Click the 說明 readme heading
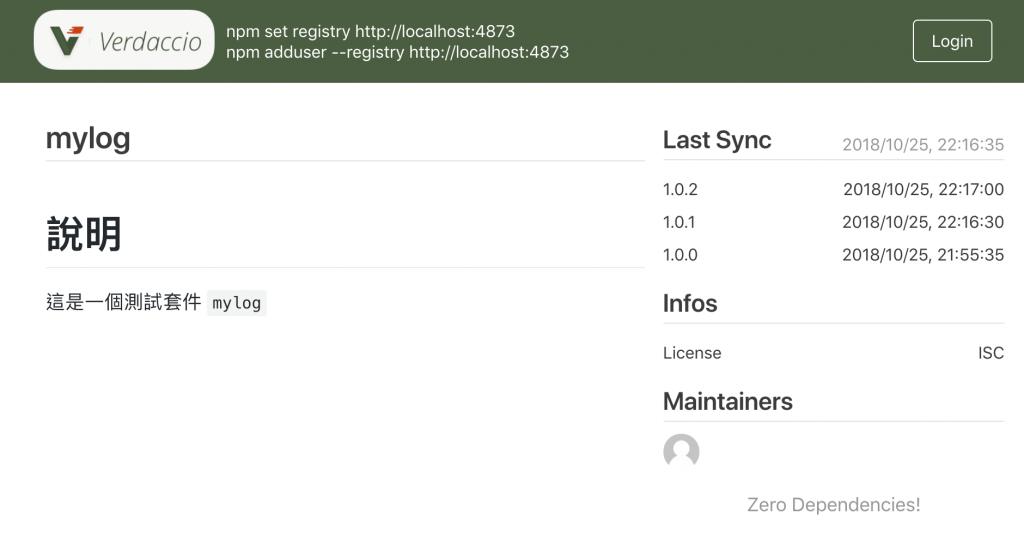Screen dimensions: 1024x557 point(84,235)
